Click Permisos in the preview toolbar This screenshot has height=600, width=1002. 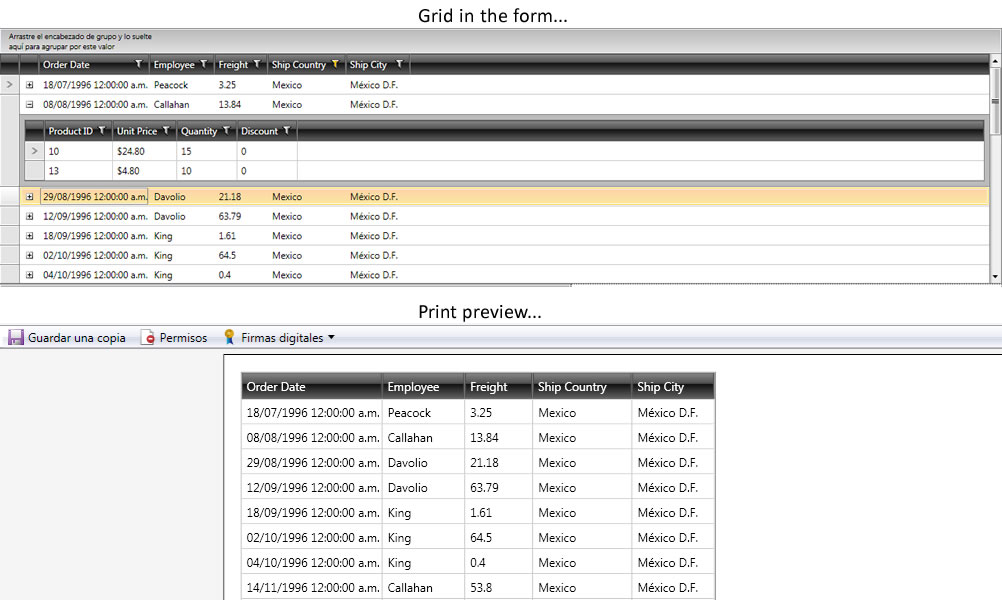point(174,337)
